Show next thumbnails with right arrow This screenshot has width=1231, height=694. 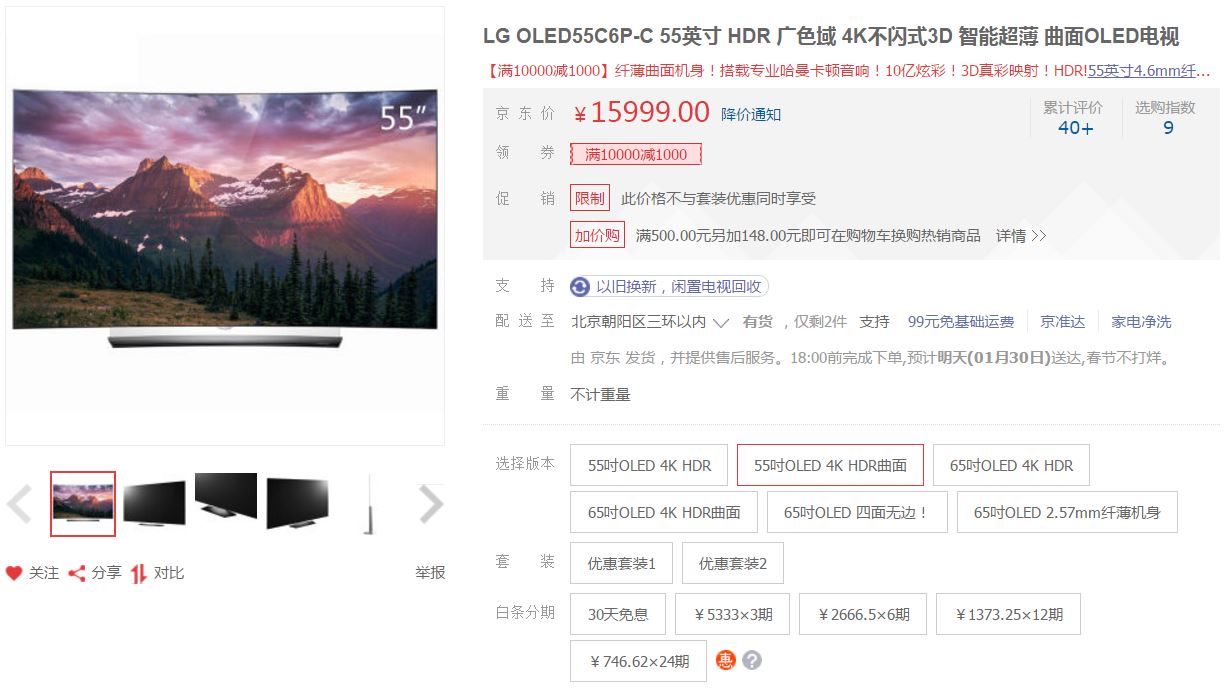point(430,505)
